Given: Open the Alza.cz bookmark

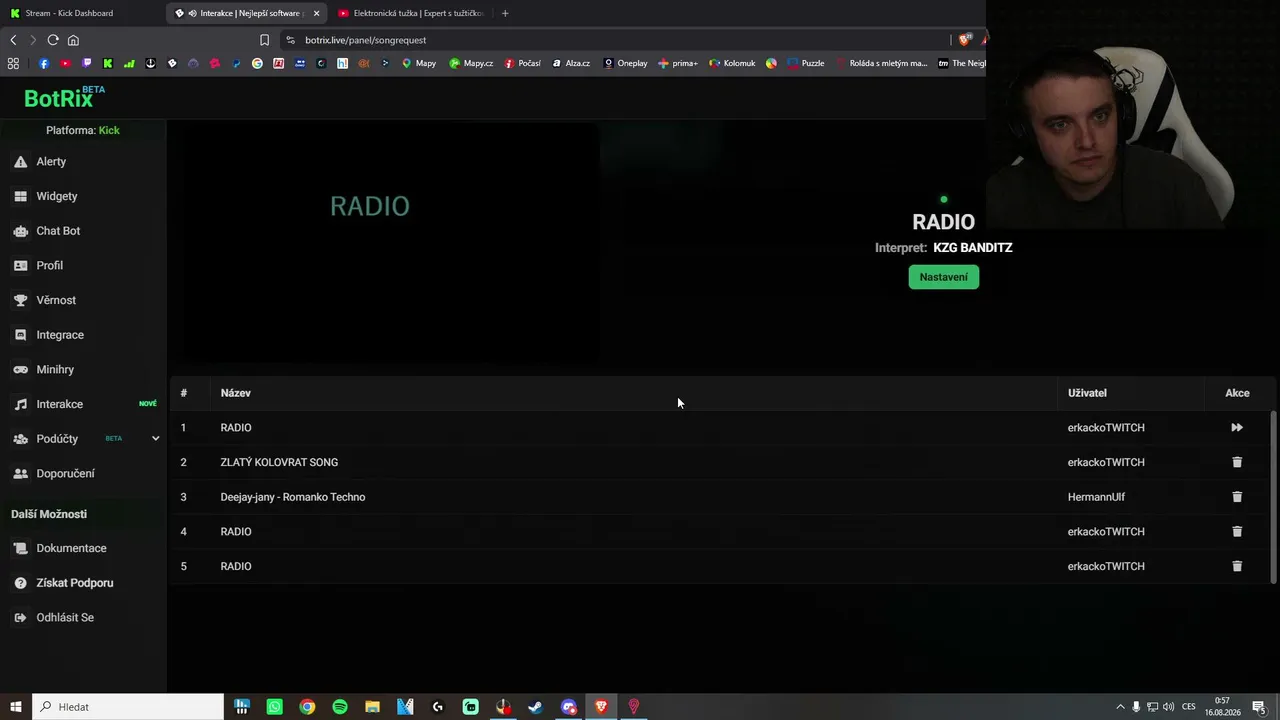Looking at the screenshot, I should pyautogui.click(x=571, y=63).
